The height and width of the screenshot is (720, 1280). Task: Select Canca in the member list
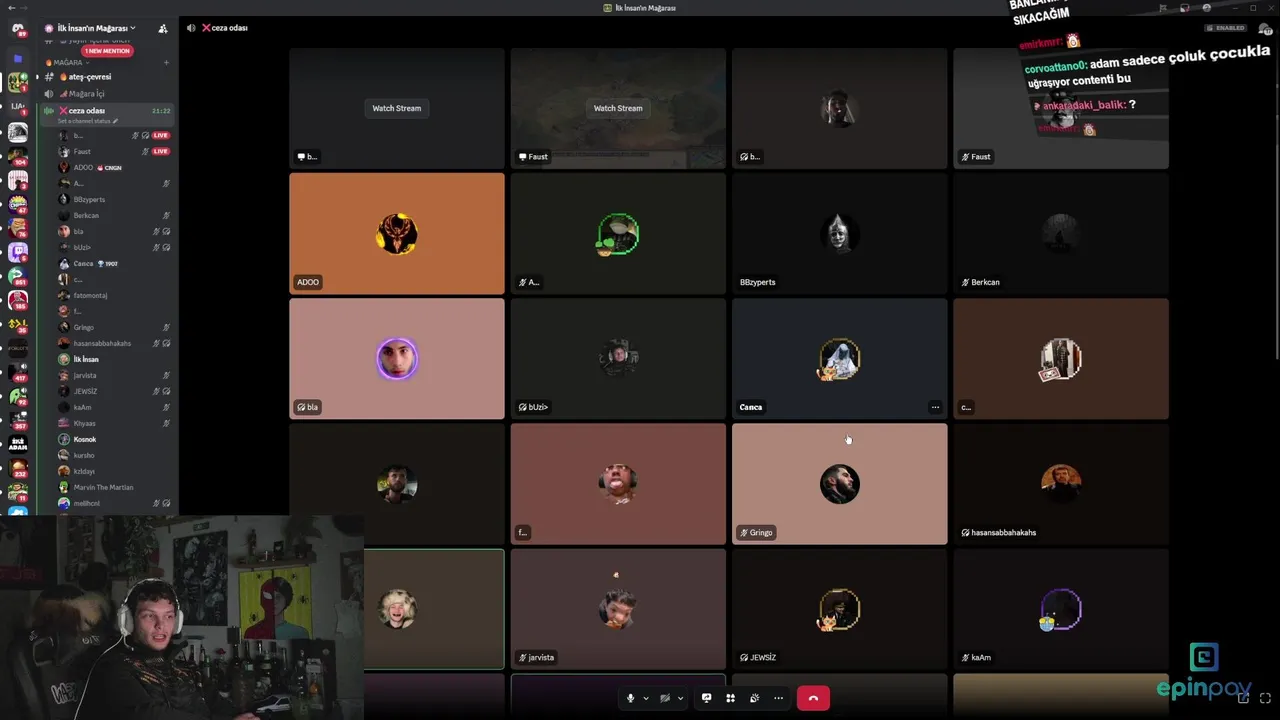pos(113,263)
